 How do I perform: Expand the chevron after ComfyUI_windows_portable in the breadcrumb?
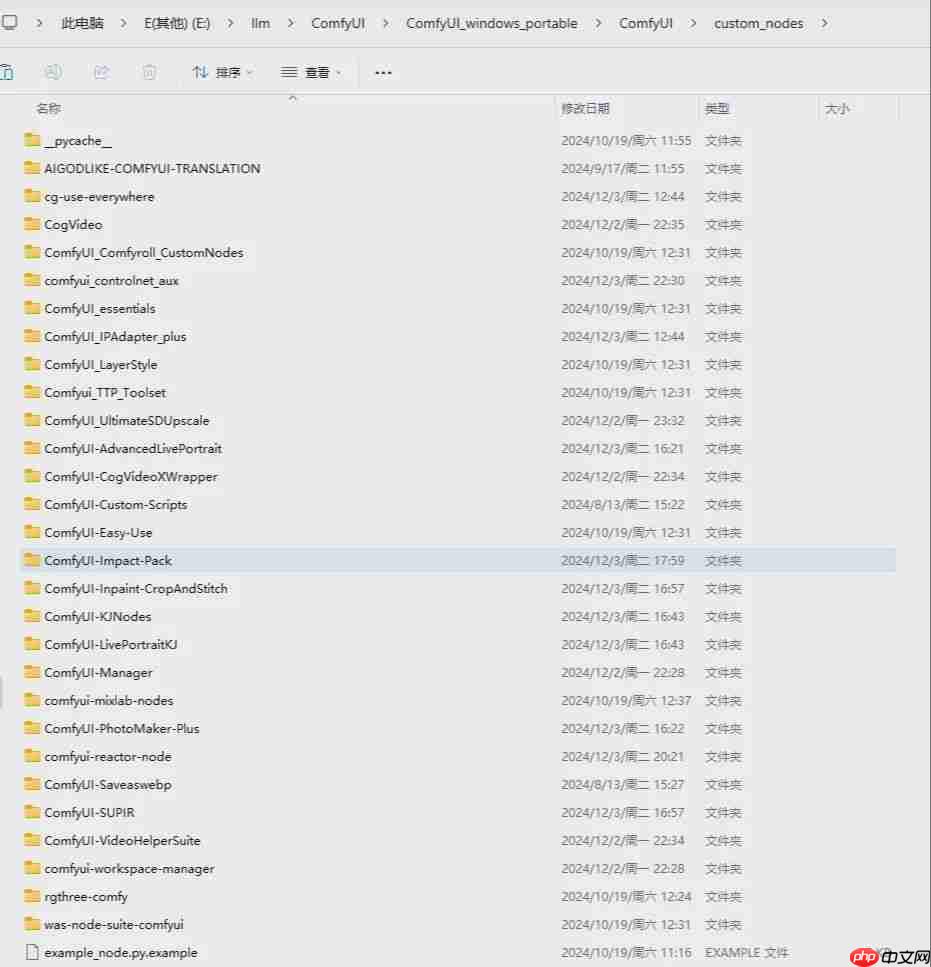click(x=598, y=23)
